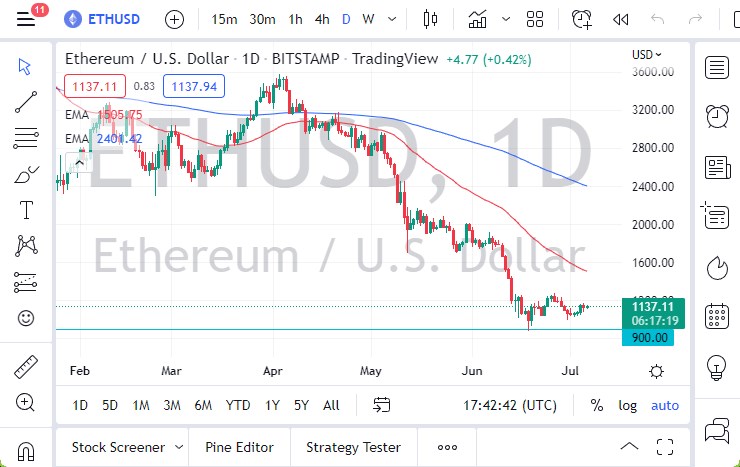Switch to the Pine Editor tab
This screenshot has width=740, height=467.
point(240,447)
